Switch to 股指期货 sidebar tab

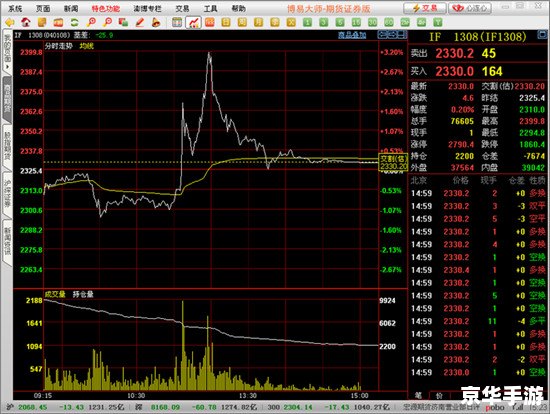(x=7, y=146)
